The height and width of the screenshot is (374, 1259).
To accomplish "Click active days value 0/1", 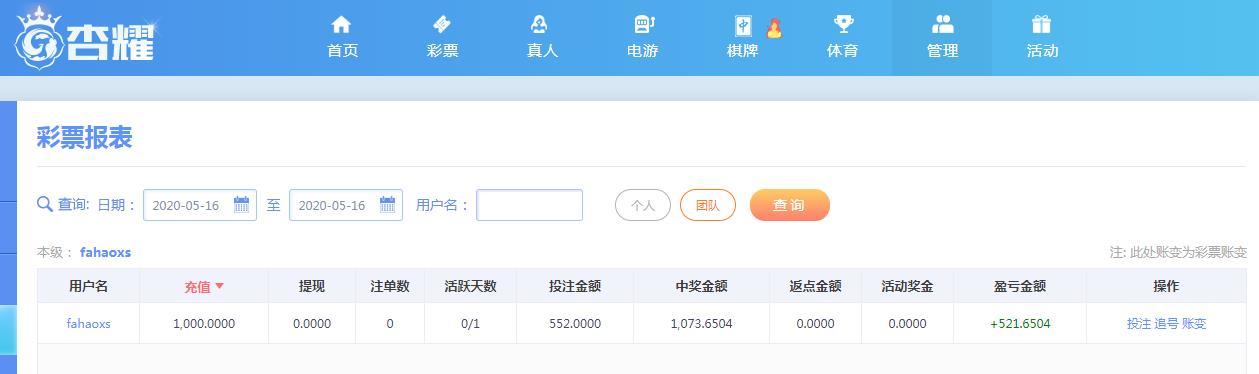I will point(470,323).
